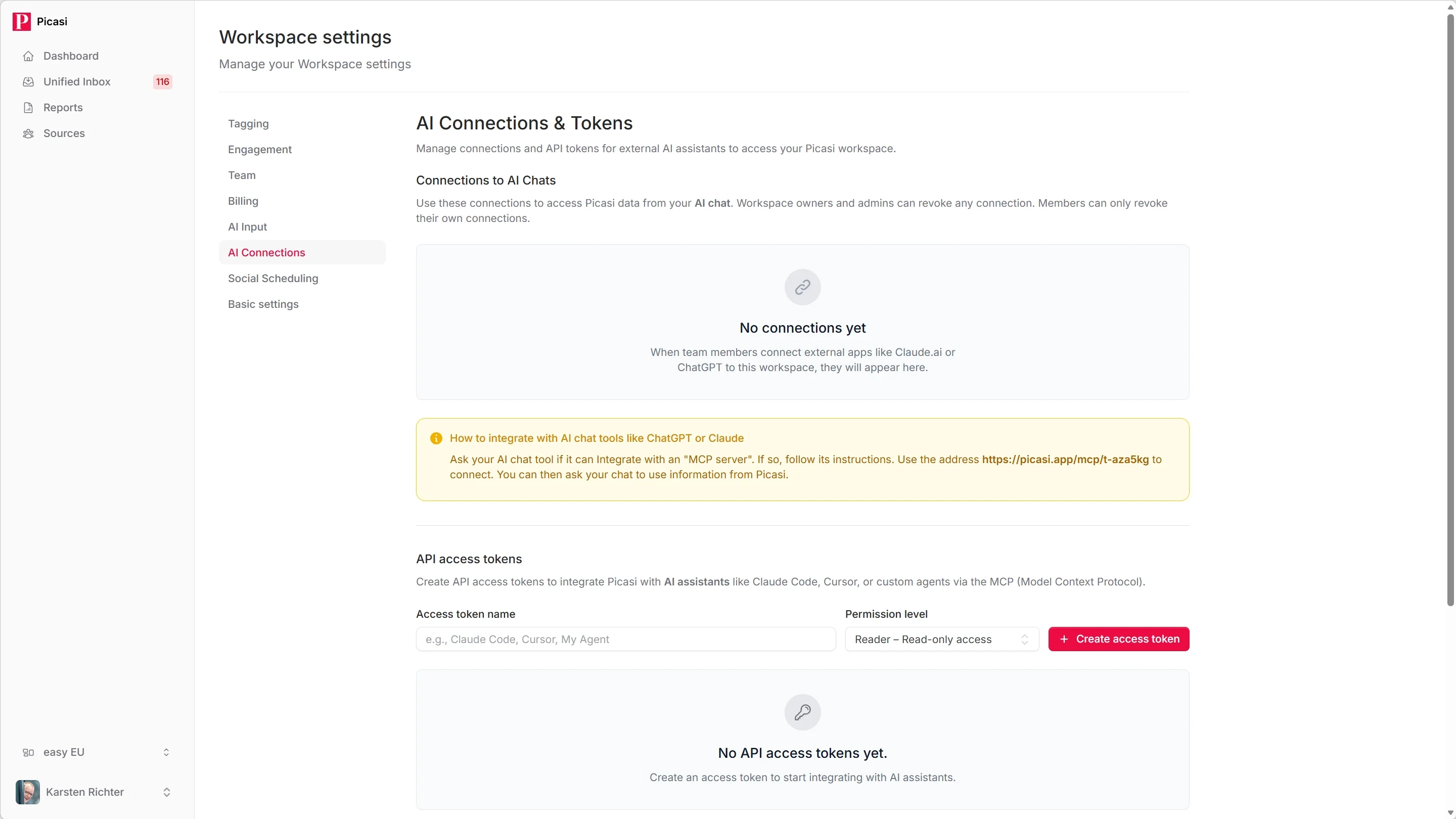Navigate to Sources

pyautogui.click(x=97, y=133)
